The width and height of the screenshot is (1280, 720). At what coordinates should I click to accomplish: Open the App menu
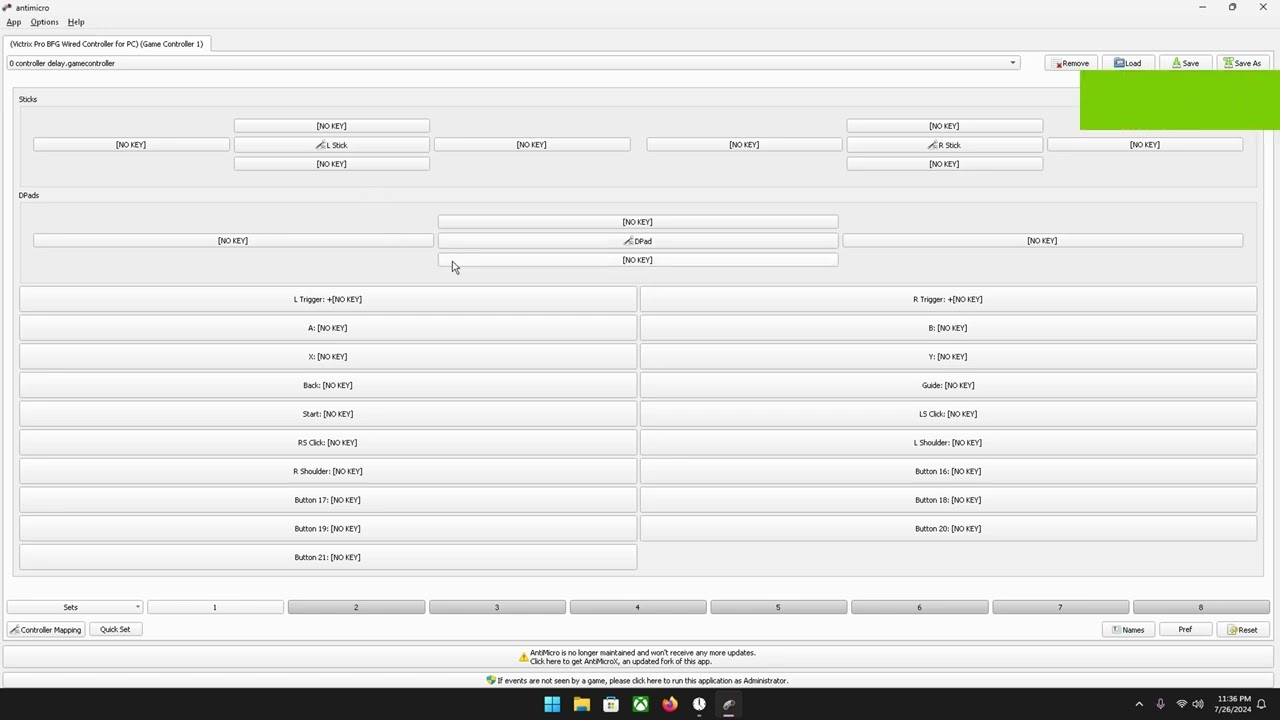coord(14,22)
